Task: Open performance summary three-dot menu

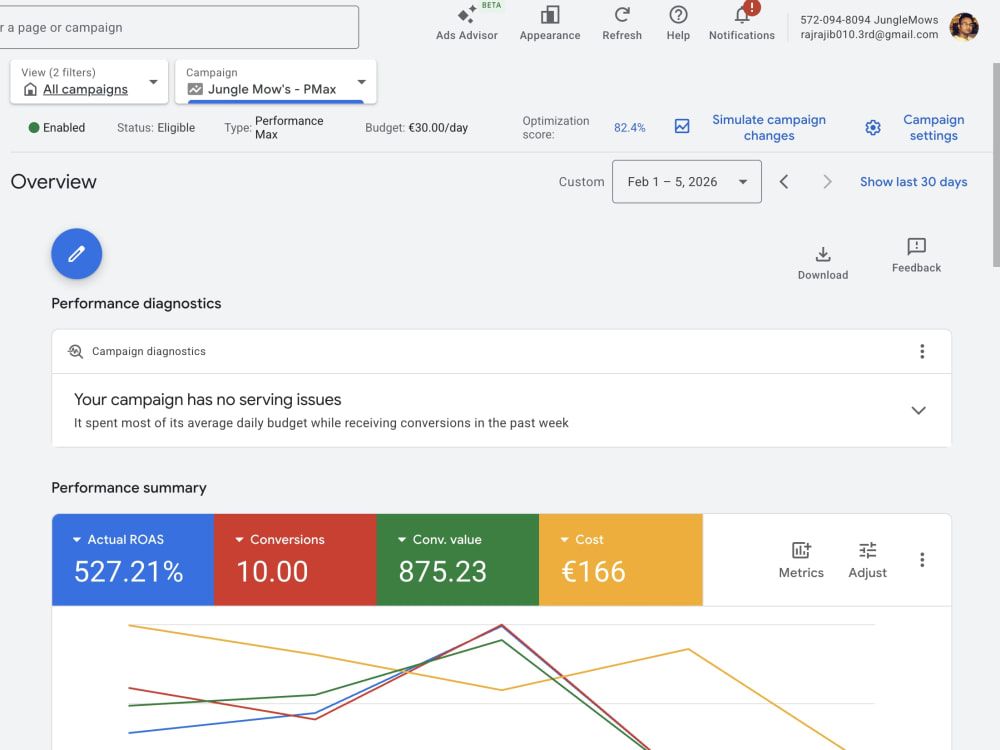Action: coord(922,560)
